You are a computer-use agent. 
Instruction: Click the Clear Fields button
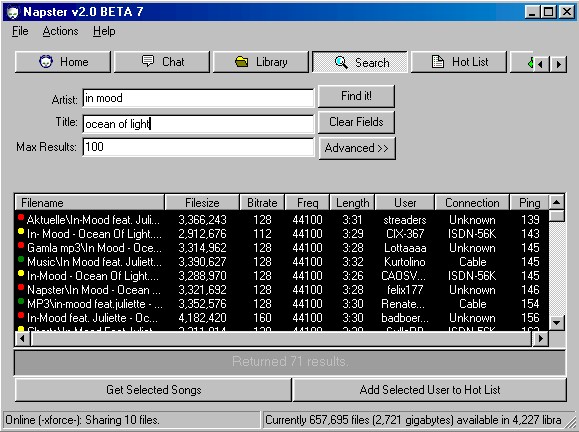coord(356,122)
